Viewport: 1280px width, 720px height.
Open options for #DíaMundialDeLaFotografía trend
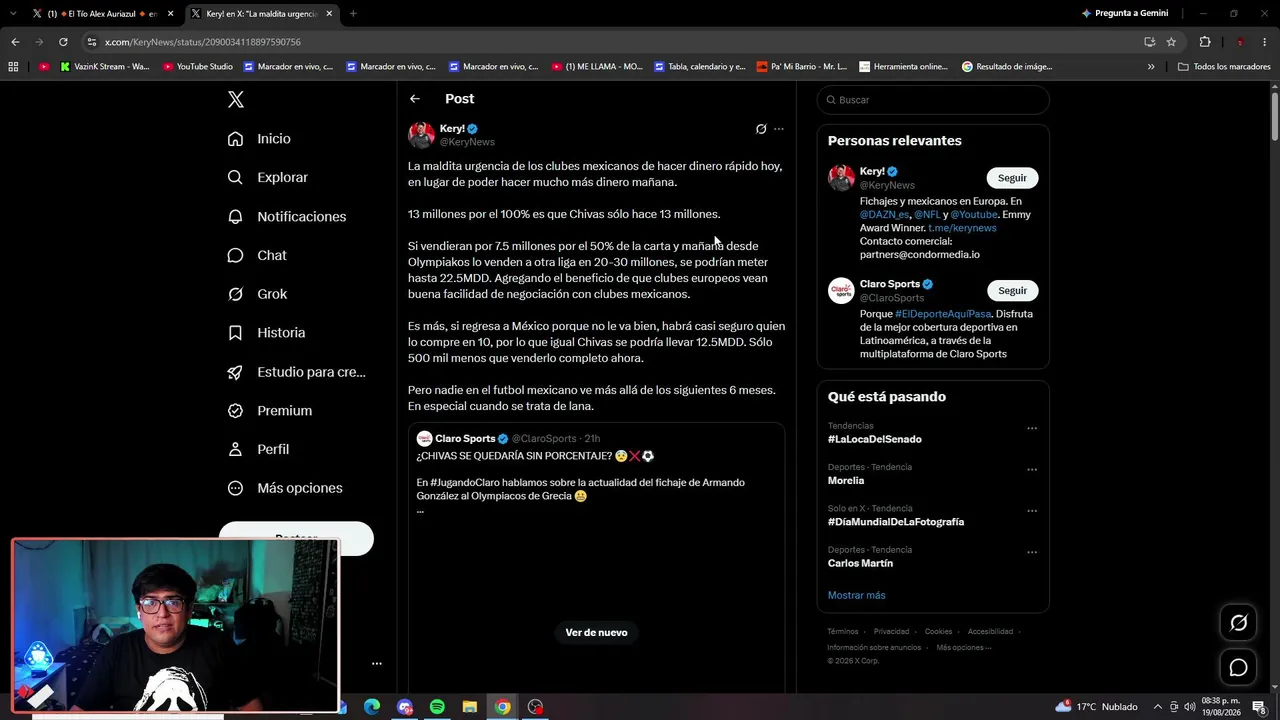(1032, 510)
